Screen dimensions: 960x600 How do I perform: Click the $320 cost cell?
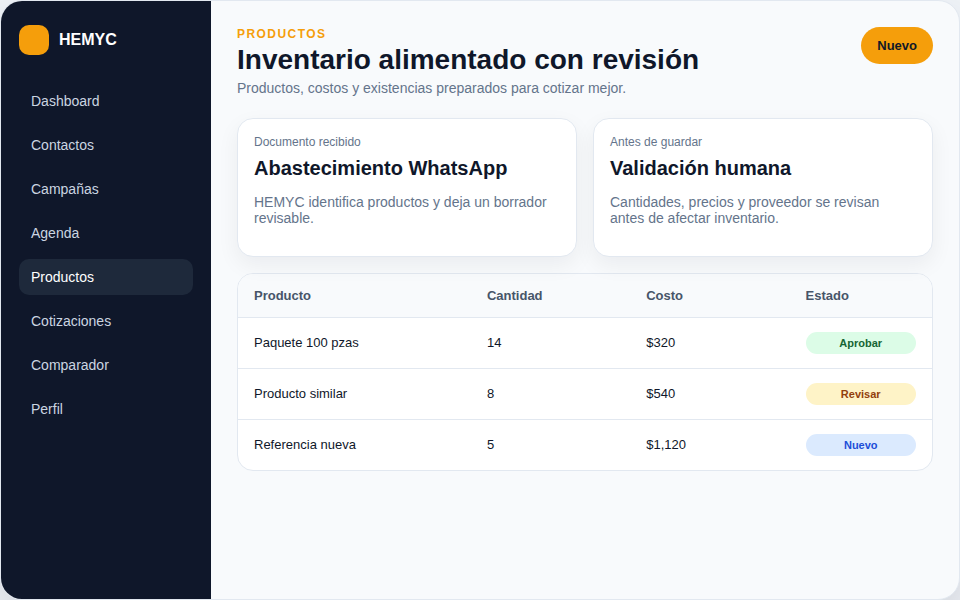[x=661, y=343]
